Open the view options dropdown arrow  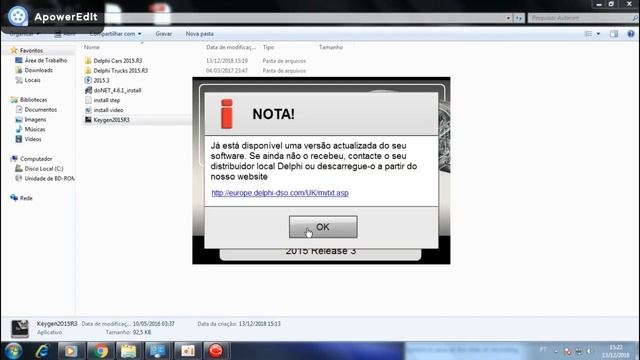pos(598,34)
